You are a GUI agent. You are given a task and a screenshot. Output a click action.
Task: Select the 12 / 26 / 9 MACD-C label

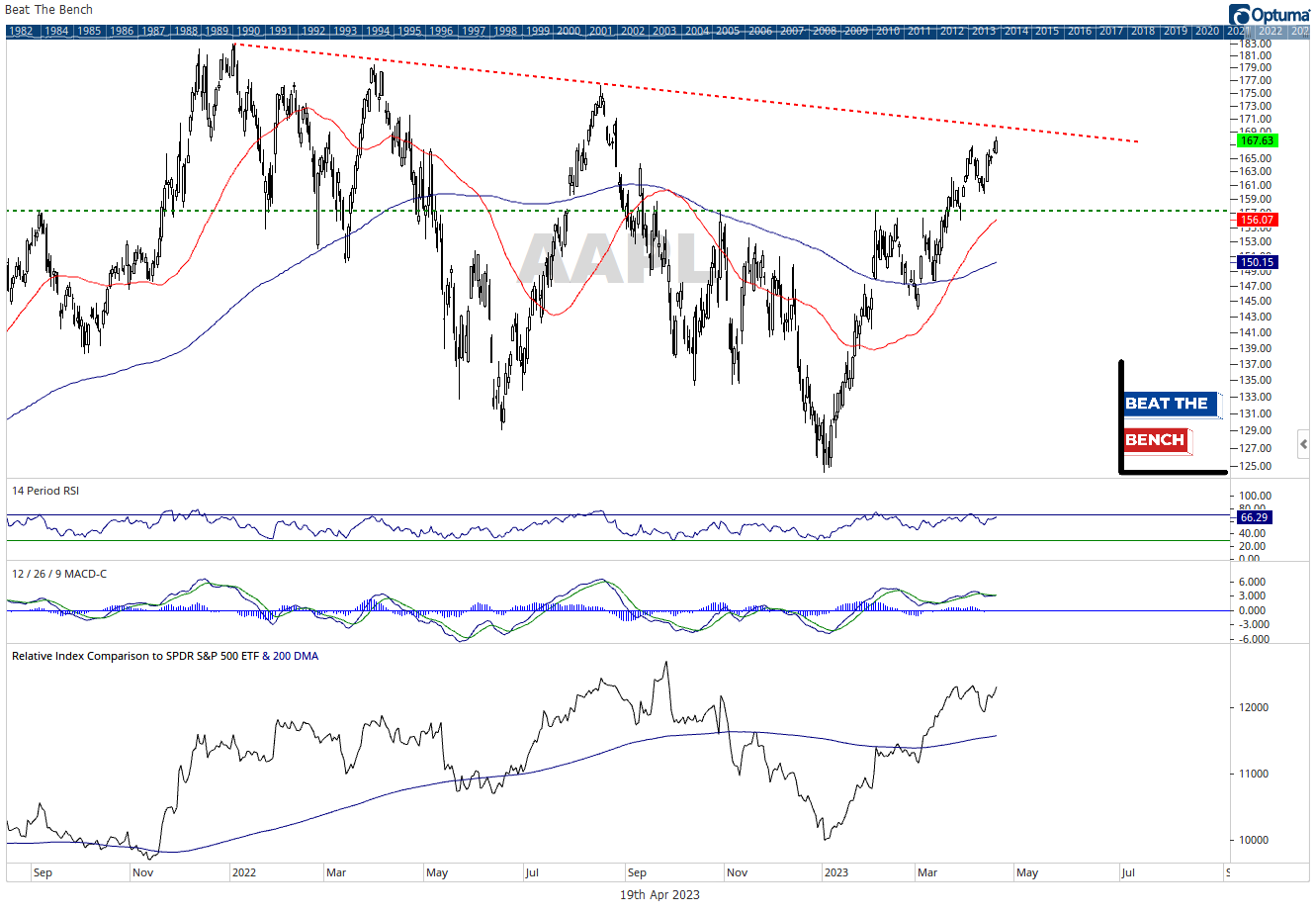(x=58, y=574)
